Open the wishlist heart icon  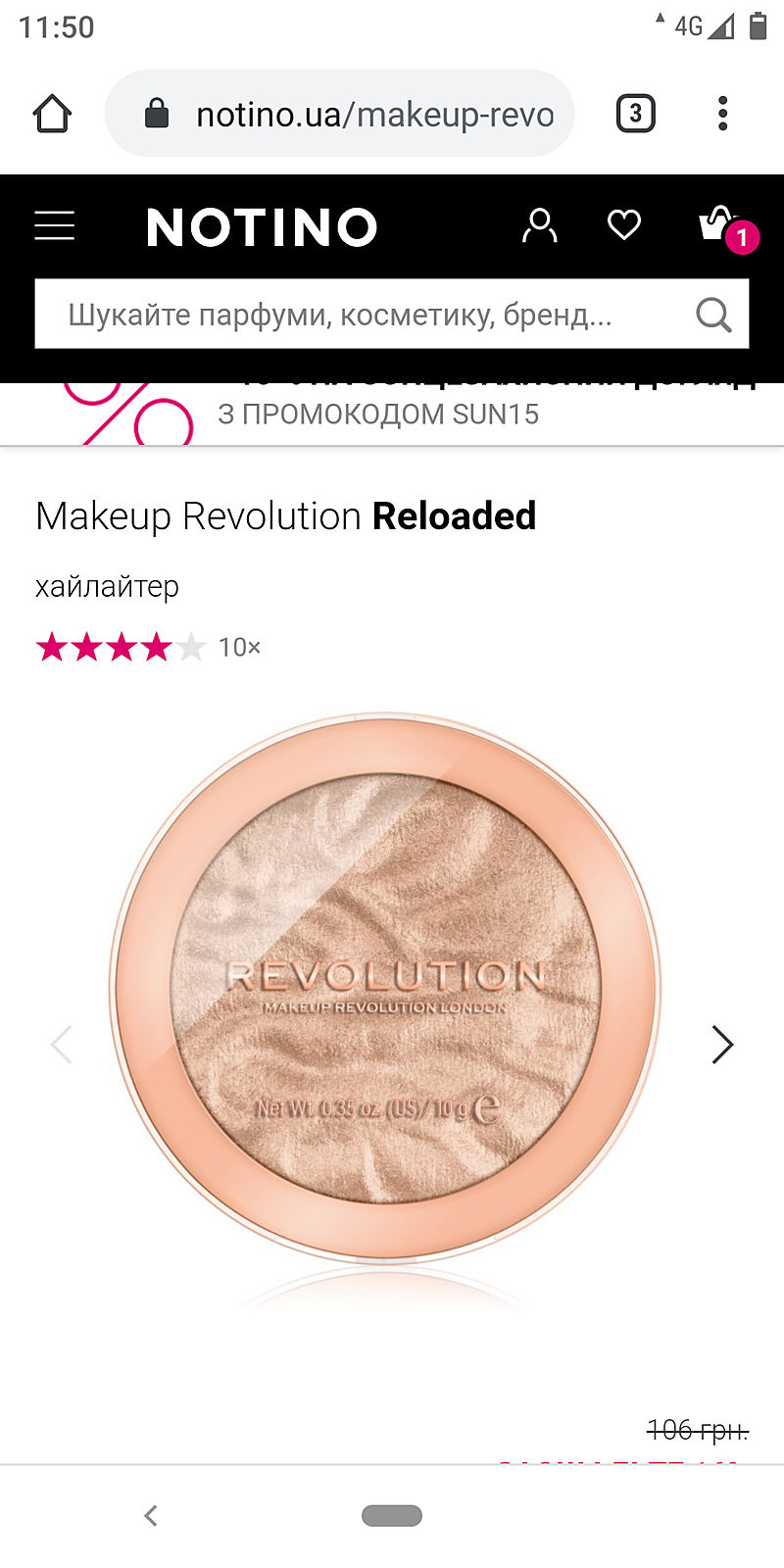(624, 225)
